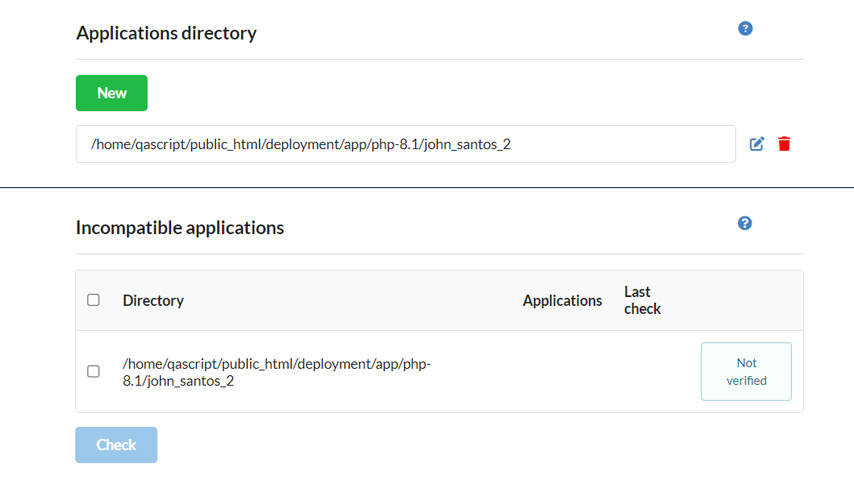854x480 pixels.
Task: Open help for Incompatible applications section
Action: [x=745, y=223]
